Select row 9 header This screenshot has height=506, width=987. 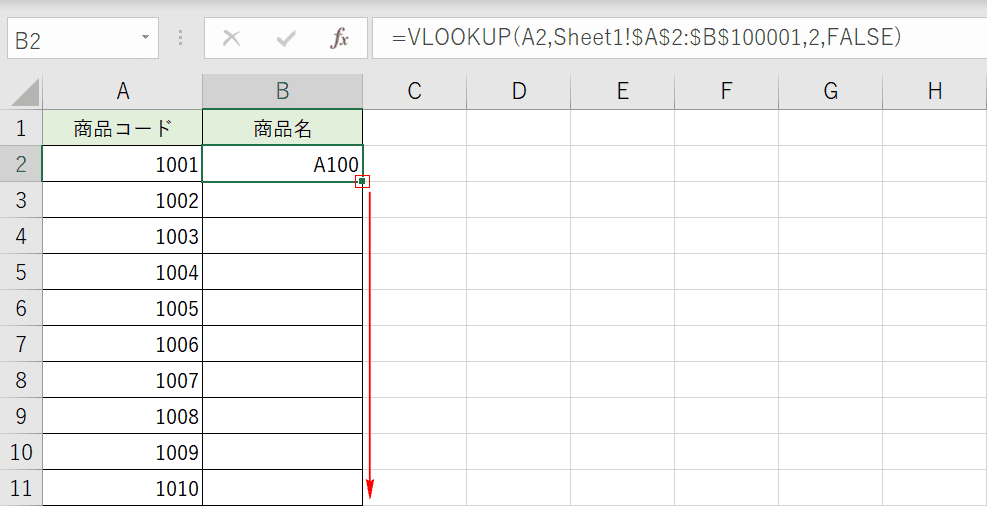[x=21, y=415]
